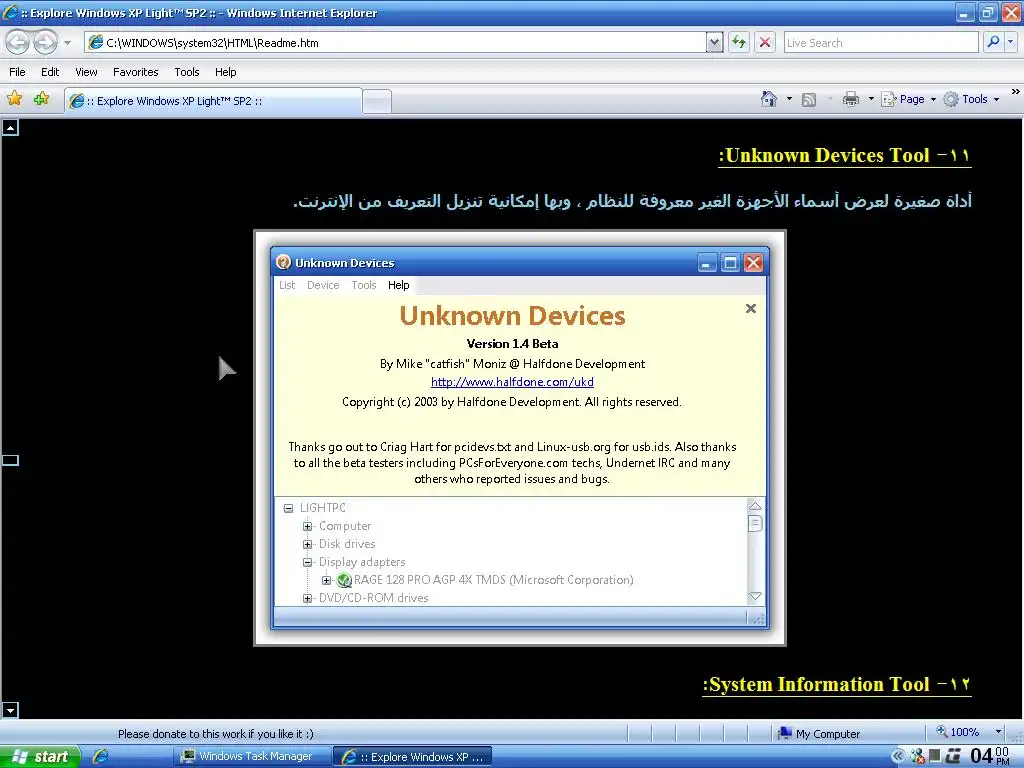Click the Print icon
The image size is (1024, 768).
tap(850, 99)
